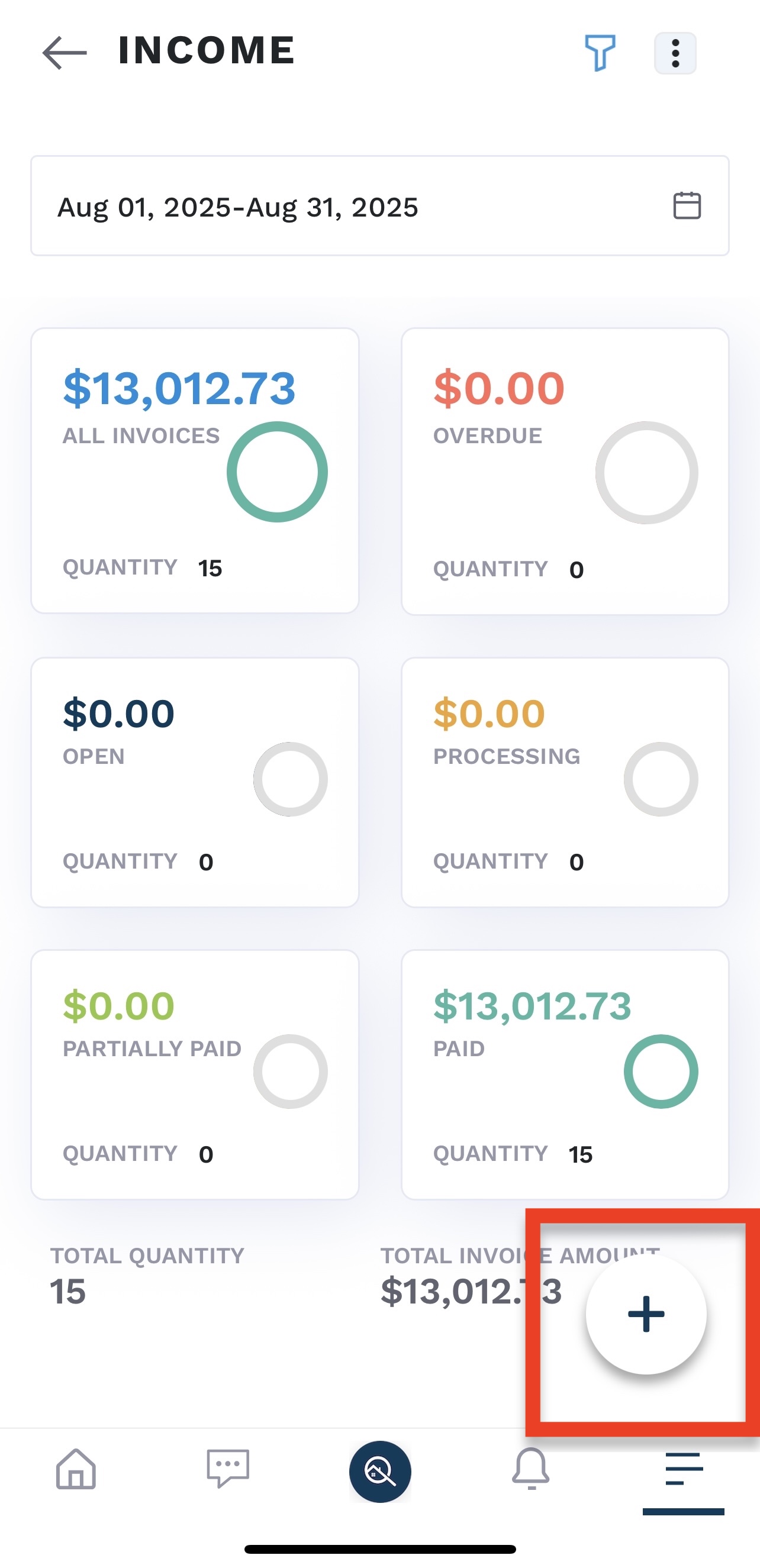Open the notifications bell
760x1568 pixels.
[x=530, y=1468]
